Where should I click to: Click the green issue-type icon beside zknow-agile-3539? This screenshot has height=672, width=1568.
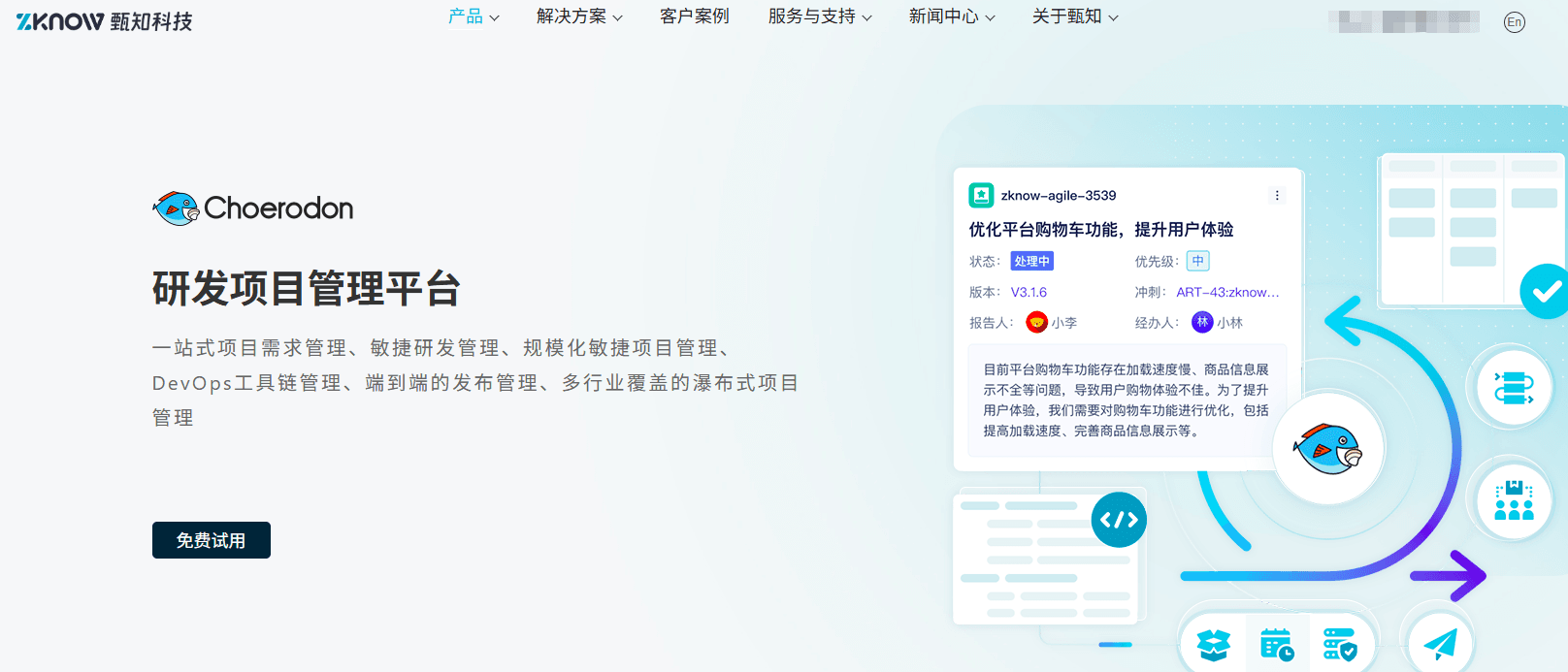point(981,195)
